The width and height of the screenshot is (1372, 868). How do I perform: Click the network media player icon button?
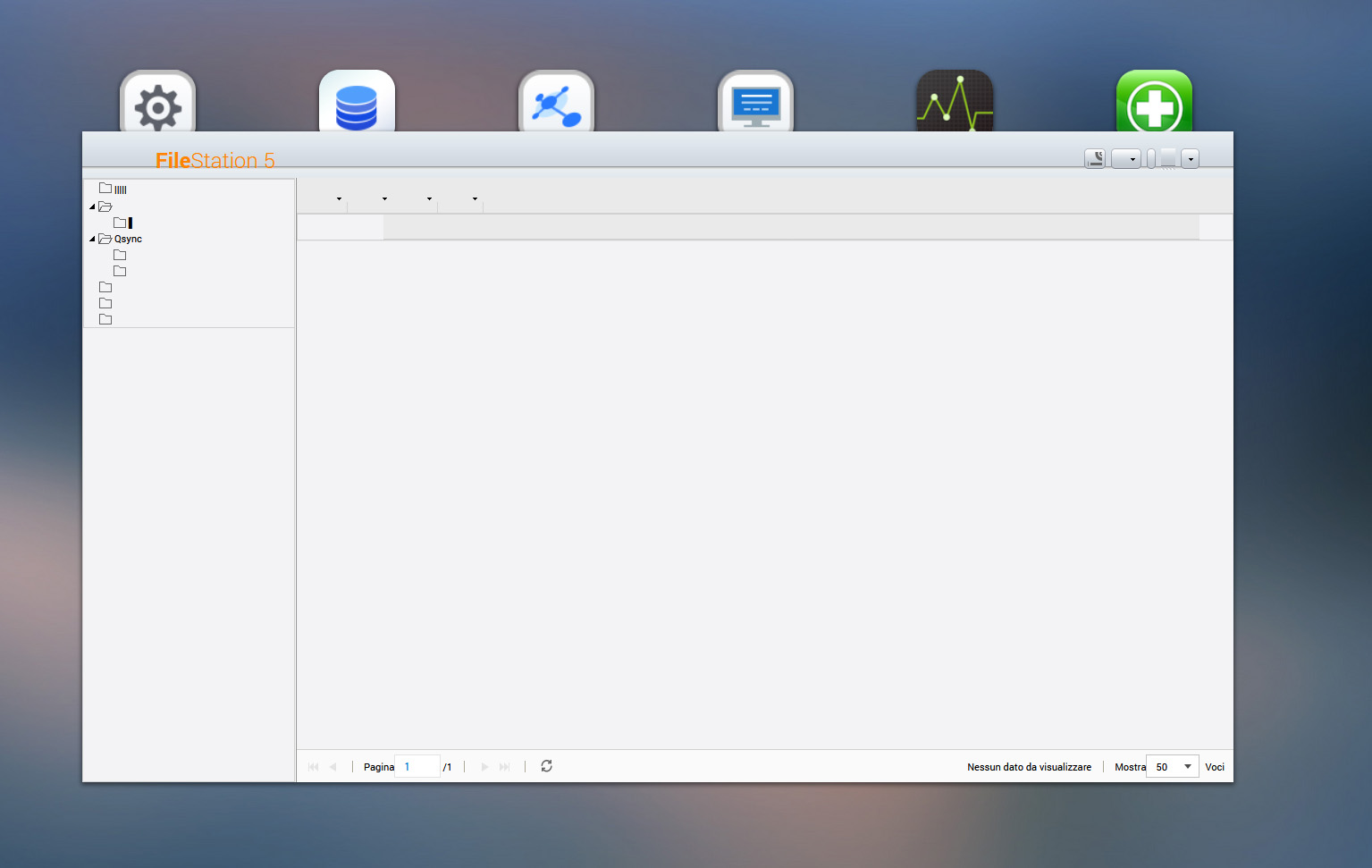1095,159
